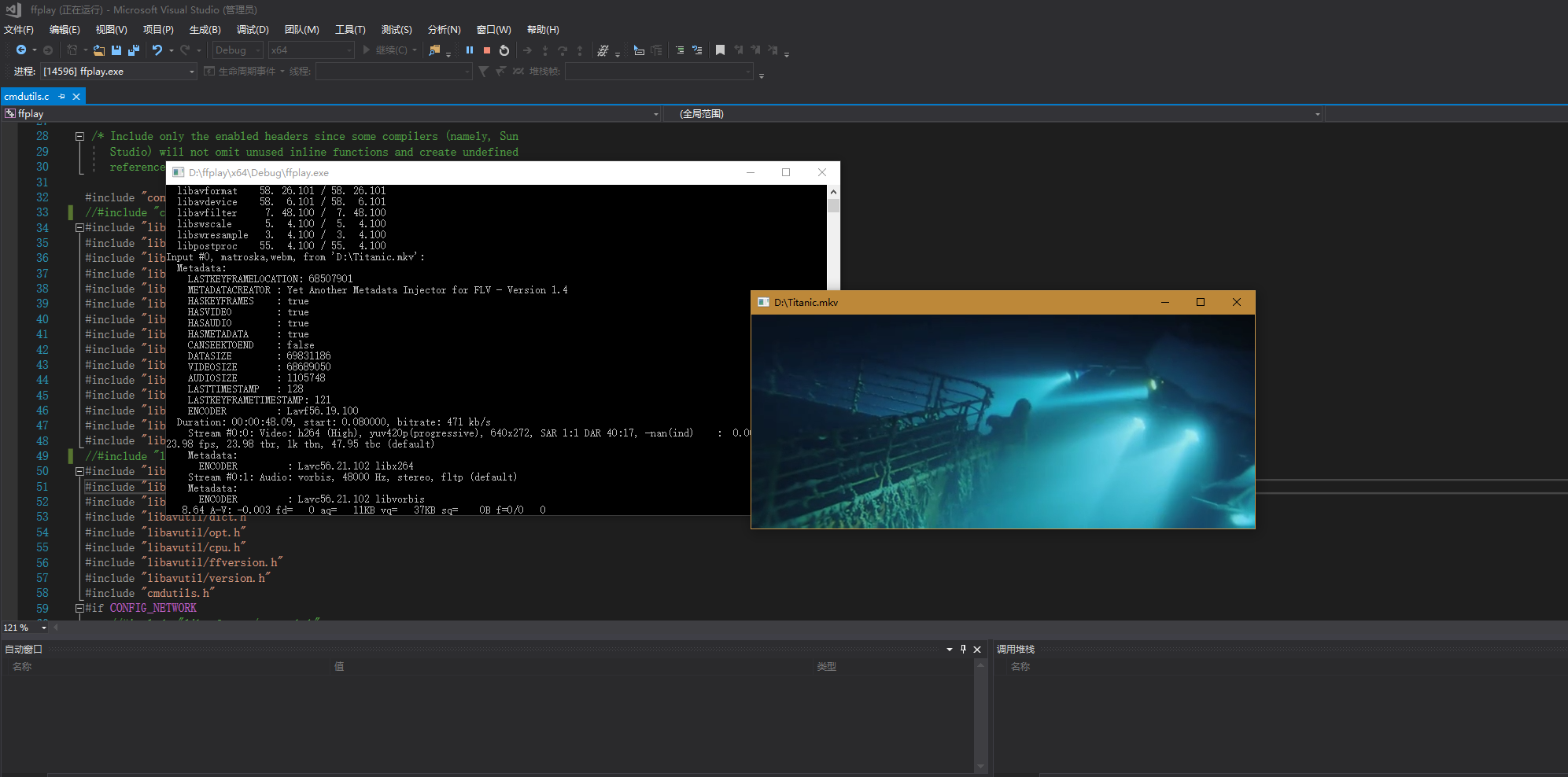
Task: Restart the debug session icon
Action: tap(504, 50)
